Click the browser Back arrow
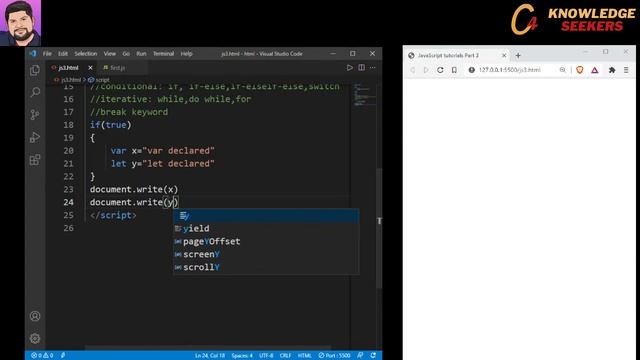The image size is (640, 360). coord(413,70)
